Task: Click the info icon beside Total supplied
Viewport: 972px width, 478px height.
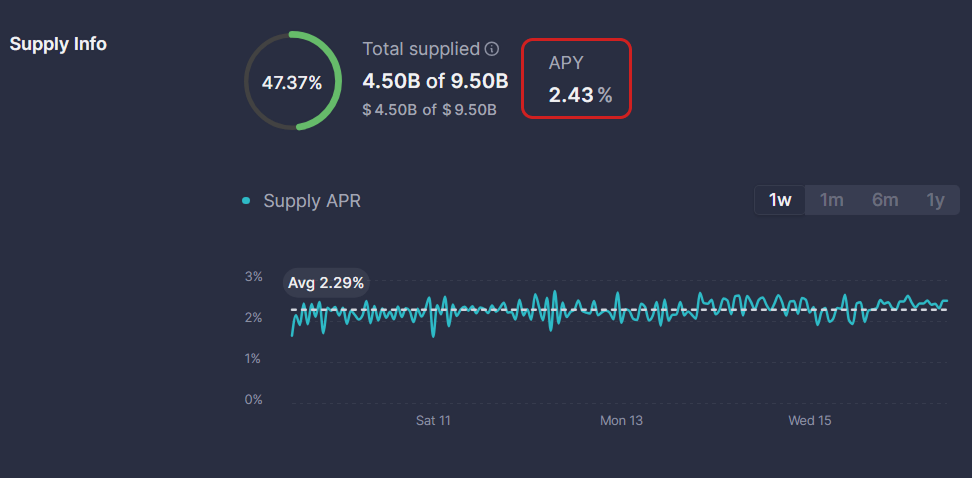Action: click(x=492, y=49)
